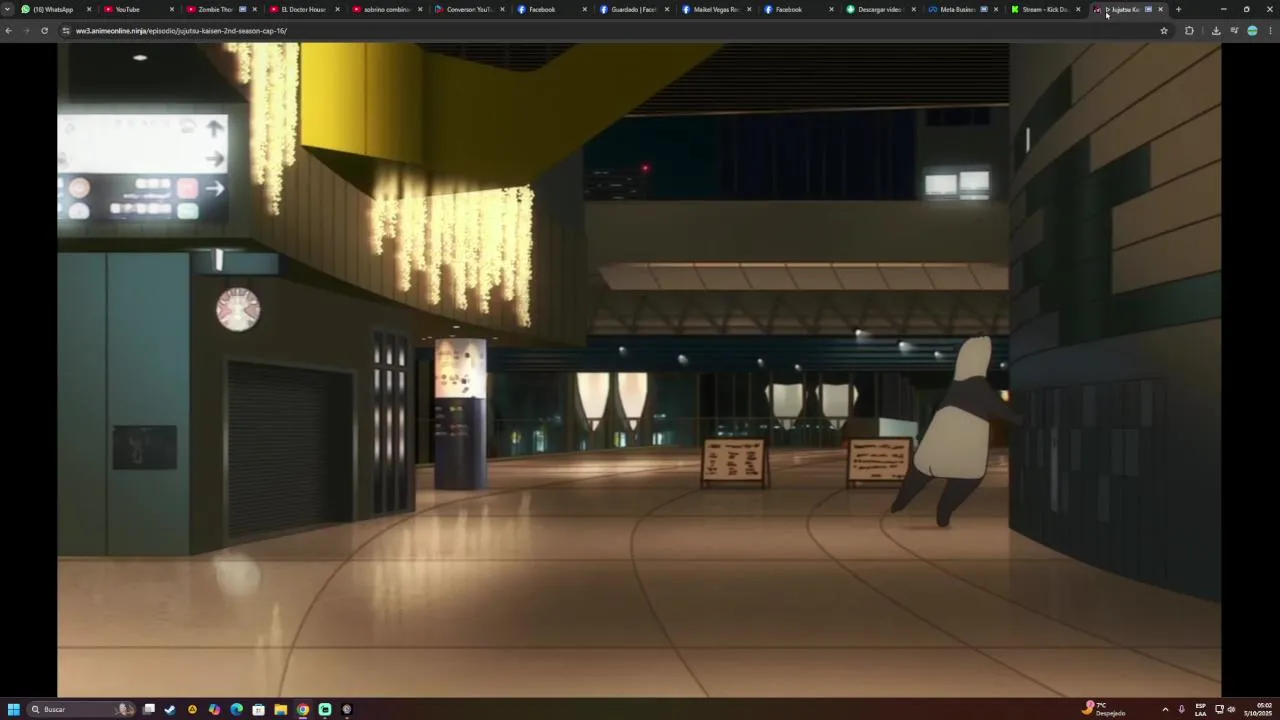Open File Explorer from the taskbar

(x=281, y=709)
